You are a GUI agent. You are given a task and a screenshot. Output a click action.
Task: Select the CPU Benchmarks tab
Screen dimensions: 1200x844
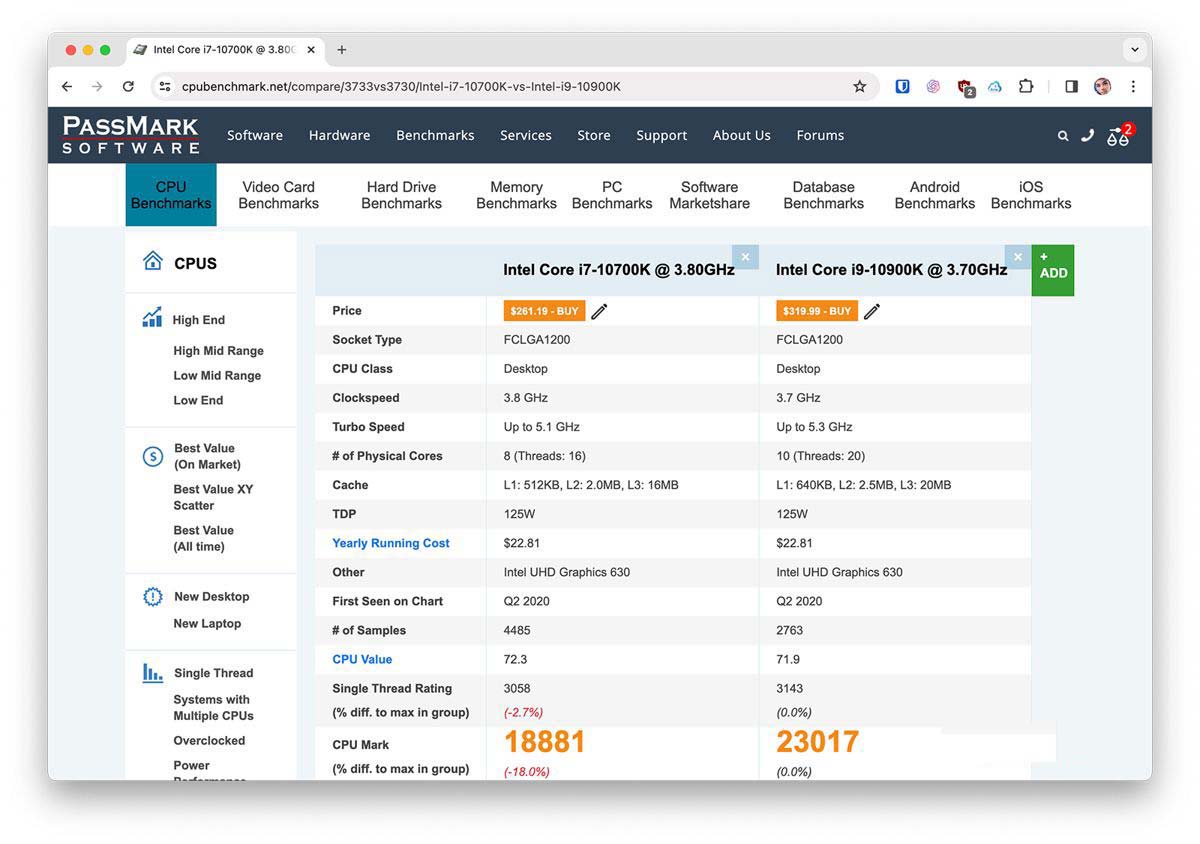[171, 195]
